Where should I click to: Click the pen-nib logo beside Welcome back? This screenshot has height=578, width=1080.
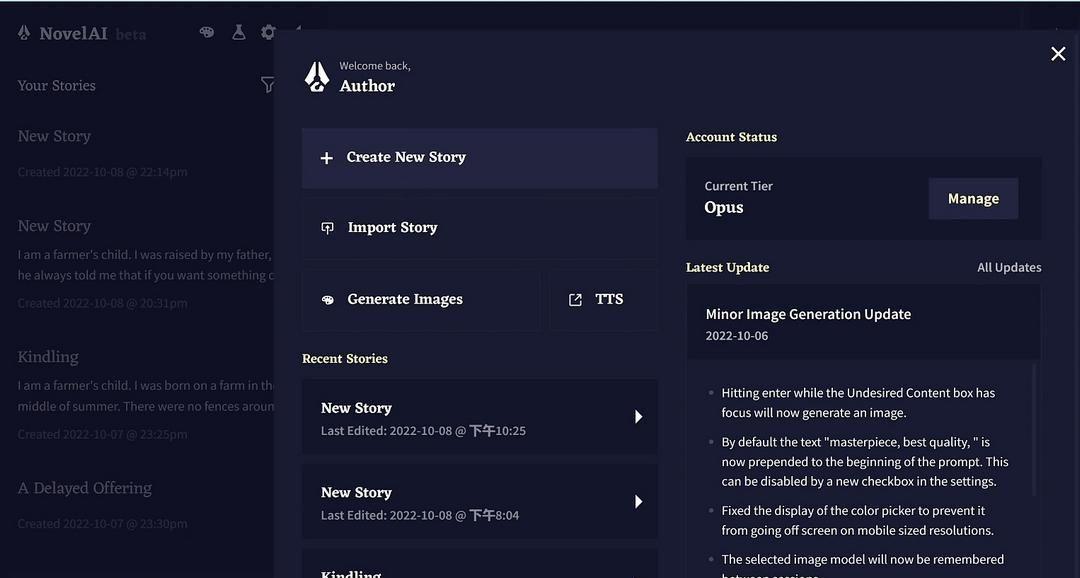point(317,76)
